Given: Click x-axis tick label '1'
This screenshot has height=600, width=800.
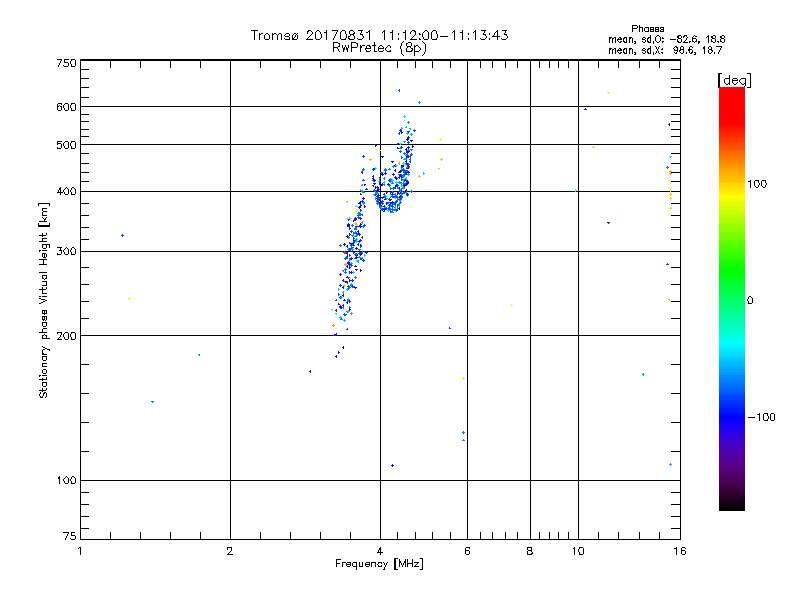Looking at the screenshot, I should [x=80, y=551].
